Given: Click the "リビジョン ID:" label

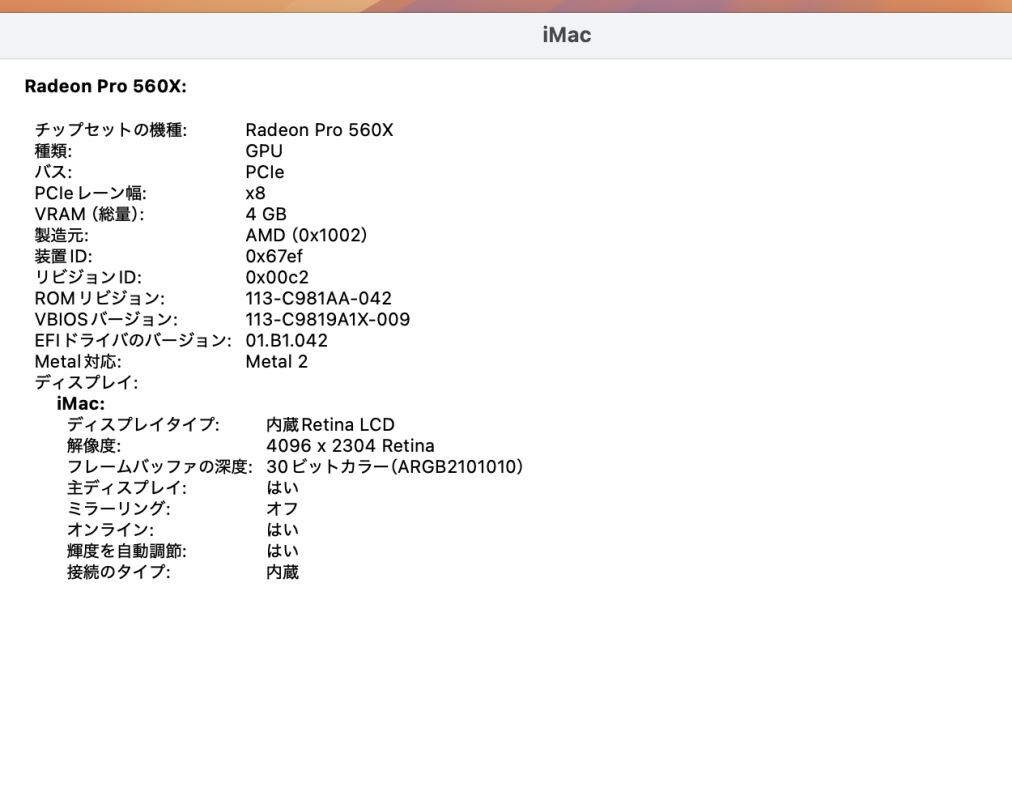Looking at the screenshot, I should point(88,277).
